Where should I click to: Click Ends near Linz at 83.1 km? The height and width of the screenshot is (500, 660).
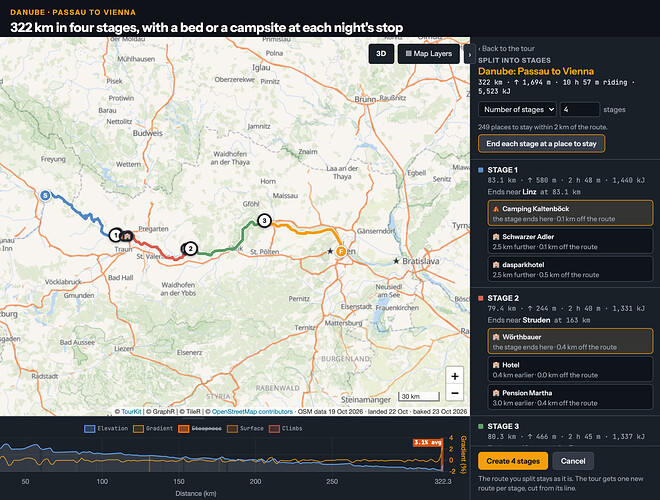[534, 192]
